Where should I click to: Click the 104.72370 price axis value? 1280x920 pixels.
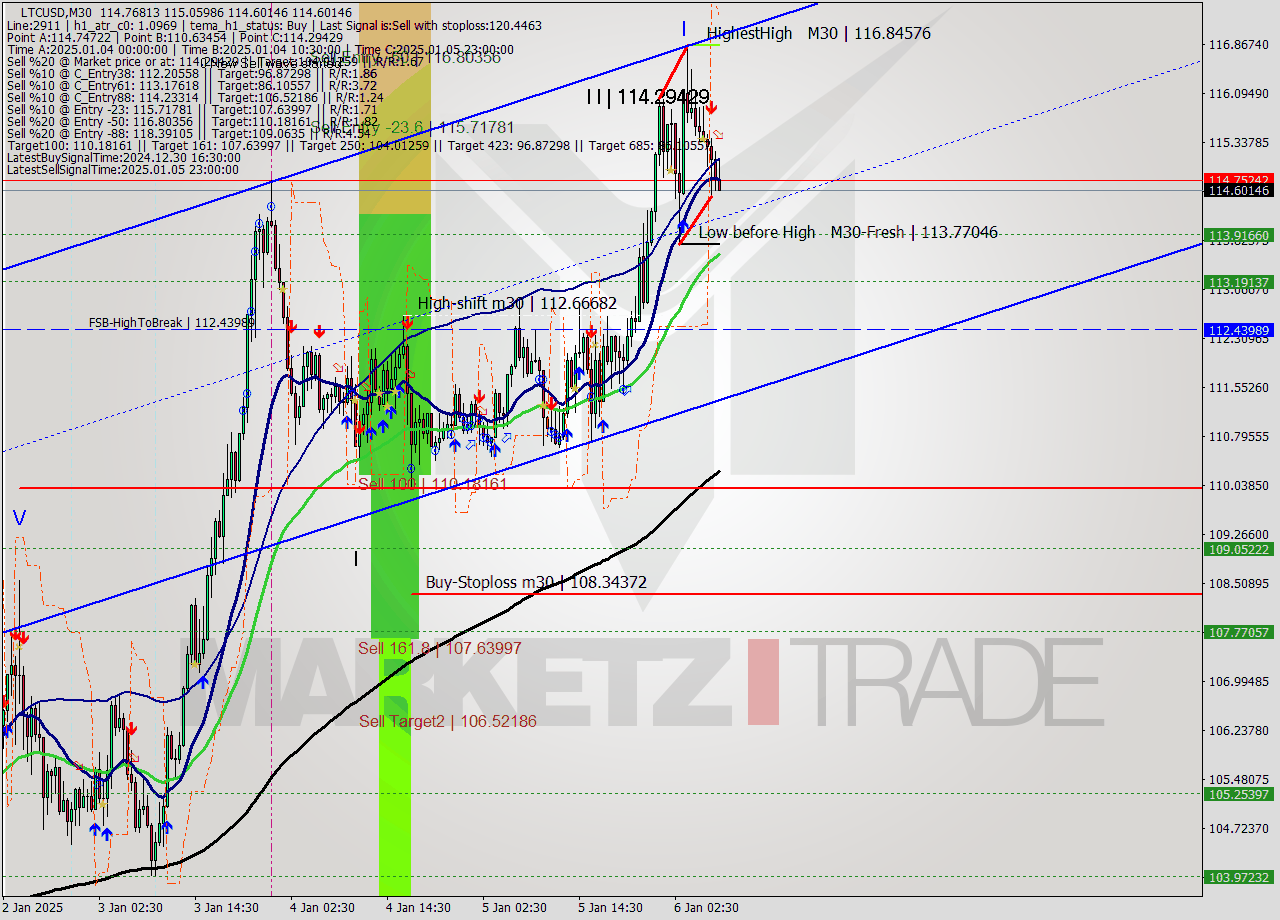pyautogui.click(x=1239, y=829)
